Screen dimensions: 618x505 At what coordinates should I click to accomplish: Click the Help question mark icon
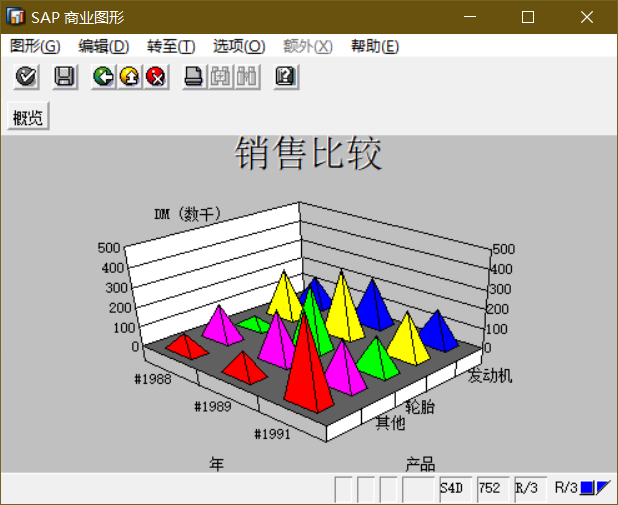coord(286,76)
